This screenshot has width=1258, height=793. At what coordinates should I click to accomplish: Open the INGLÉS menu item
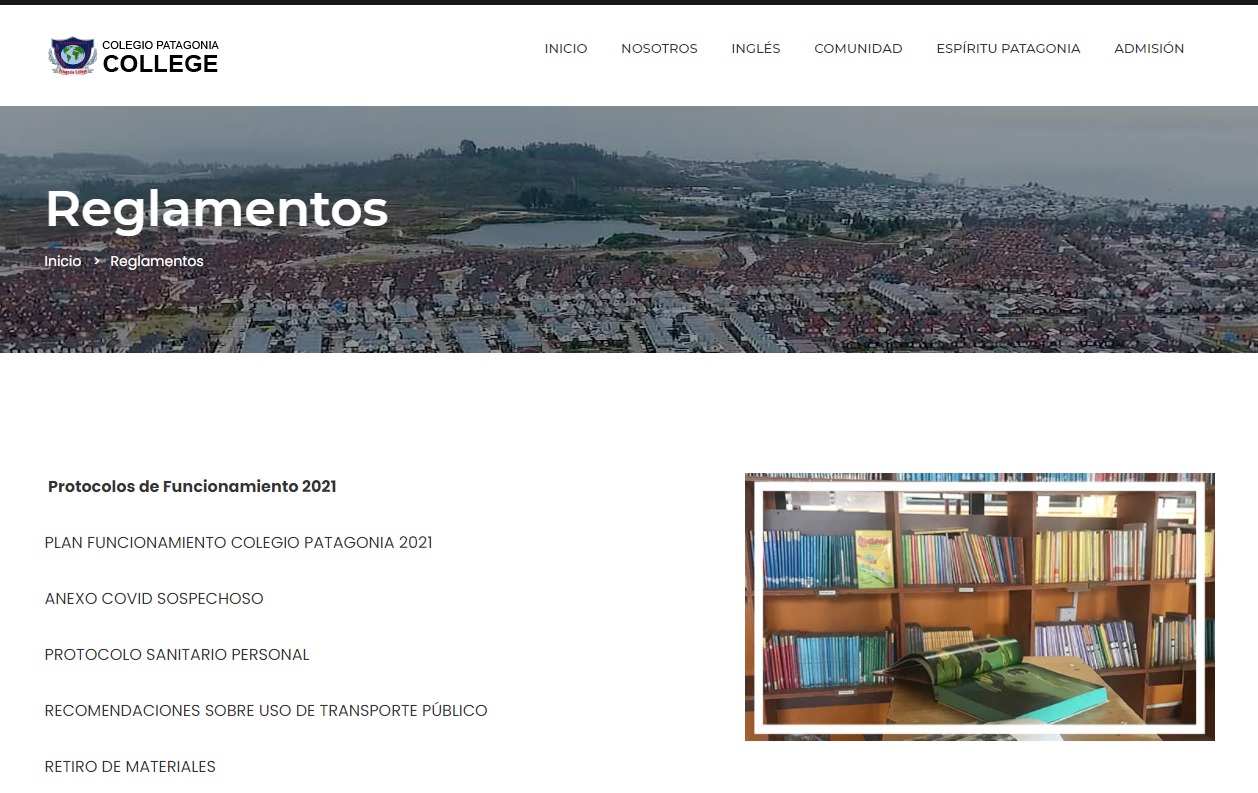coord(756,48)
